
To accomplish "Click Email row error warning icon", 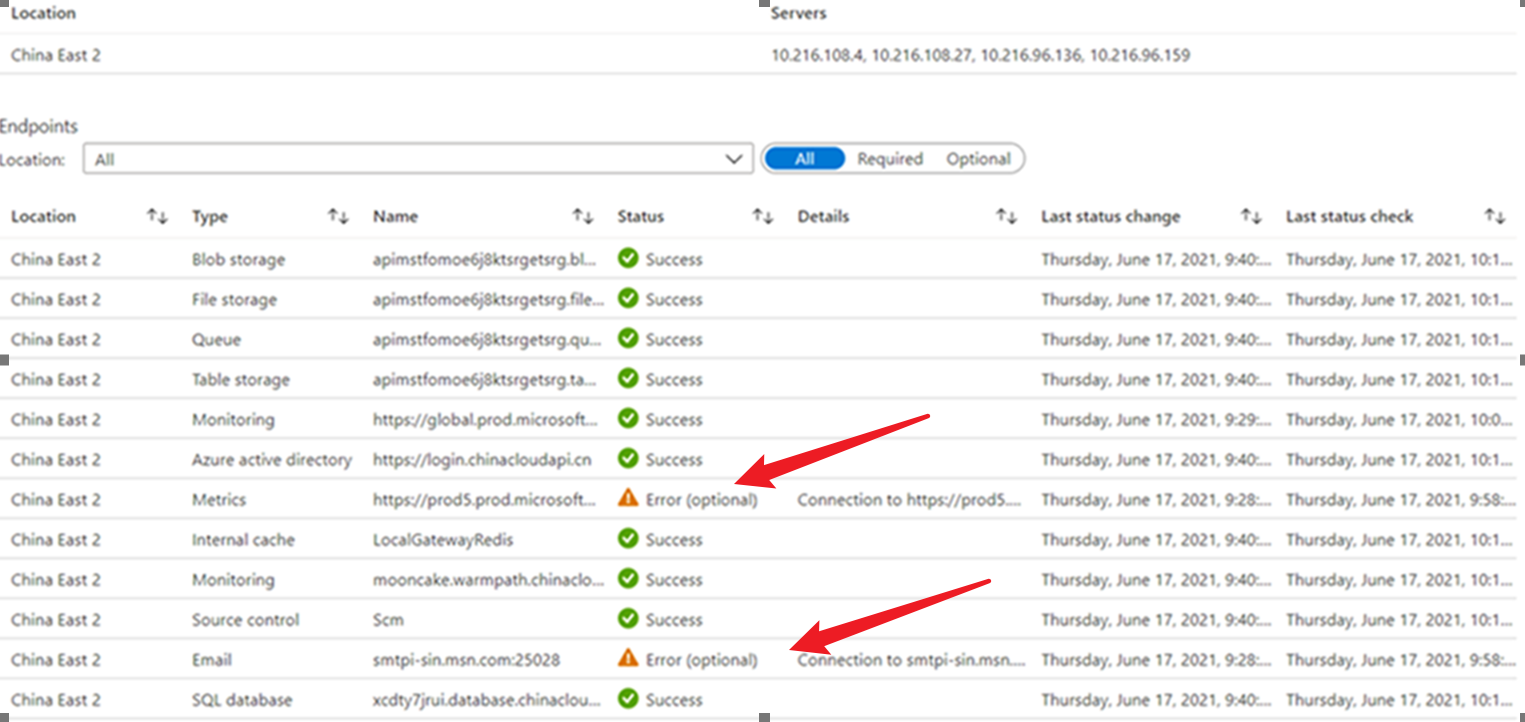I will tap(628, 658).
